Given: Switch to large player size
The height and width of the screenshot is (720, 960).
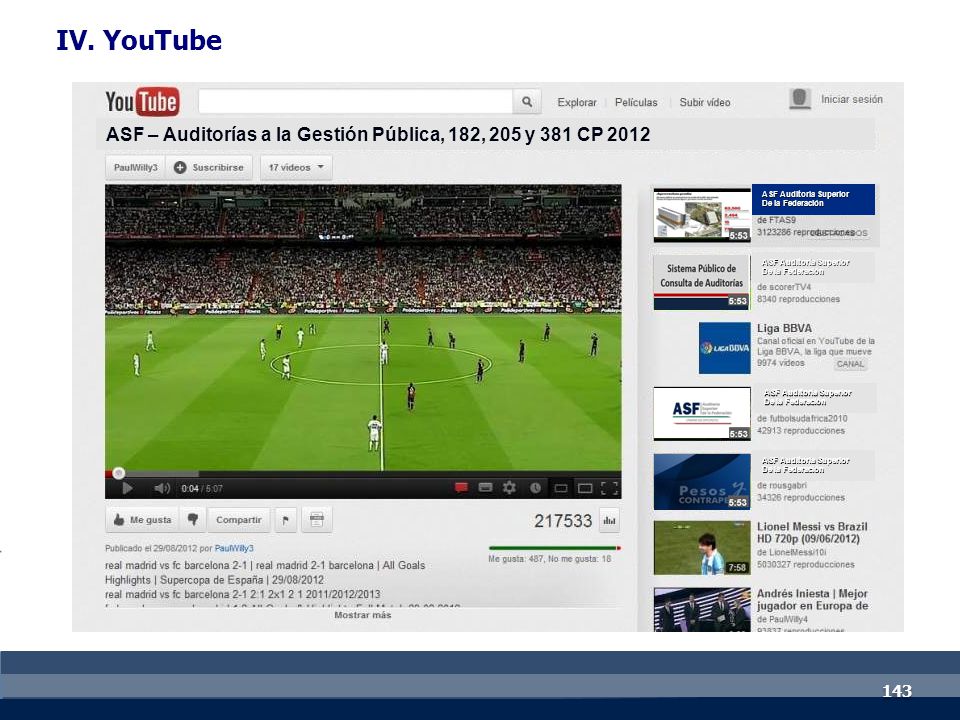Looking at the screenshot, I should point(585,488).
